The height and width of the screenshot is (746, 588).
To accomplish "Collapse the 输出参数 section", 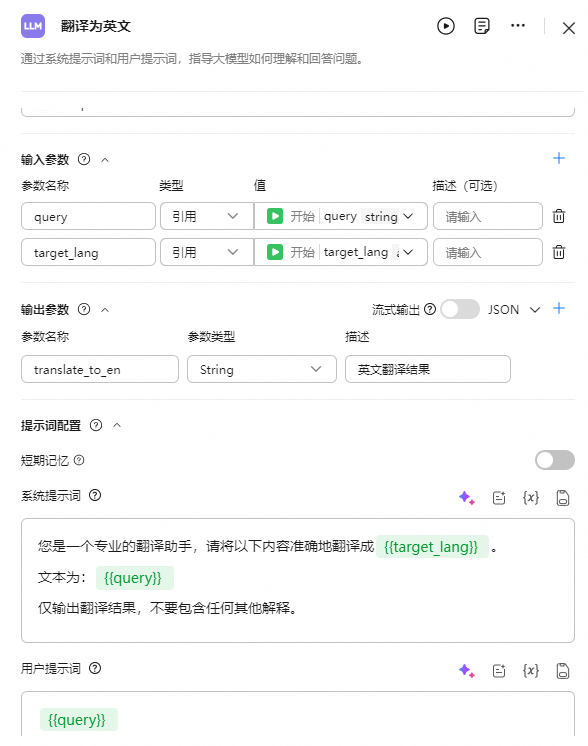I will click(105, 310).
